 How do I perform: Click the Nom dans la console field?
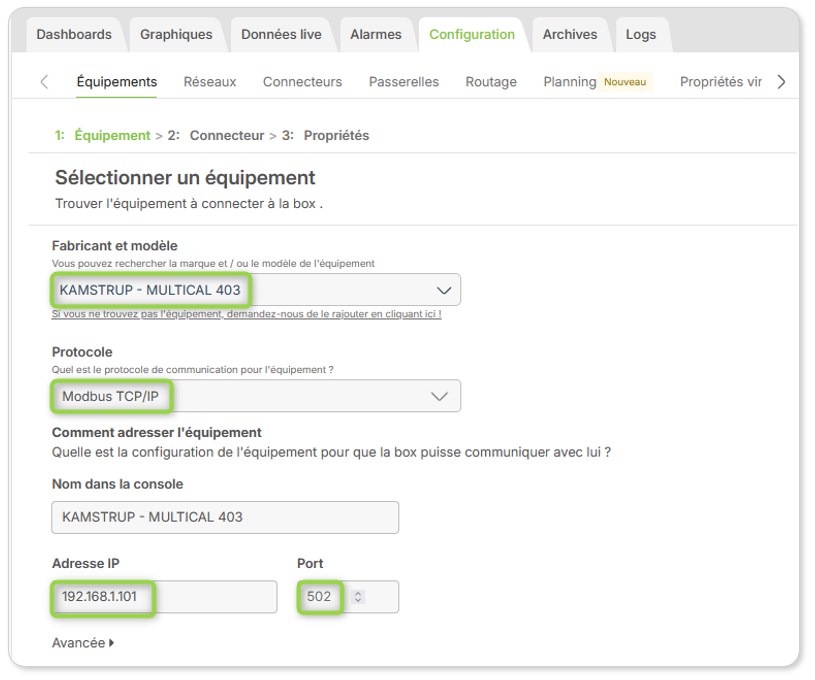click(225, 517)
